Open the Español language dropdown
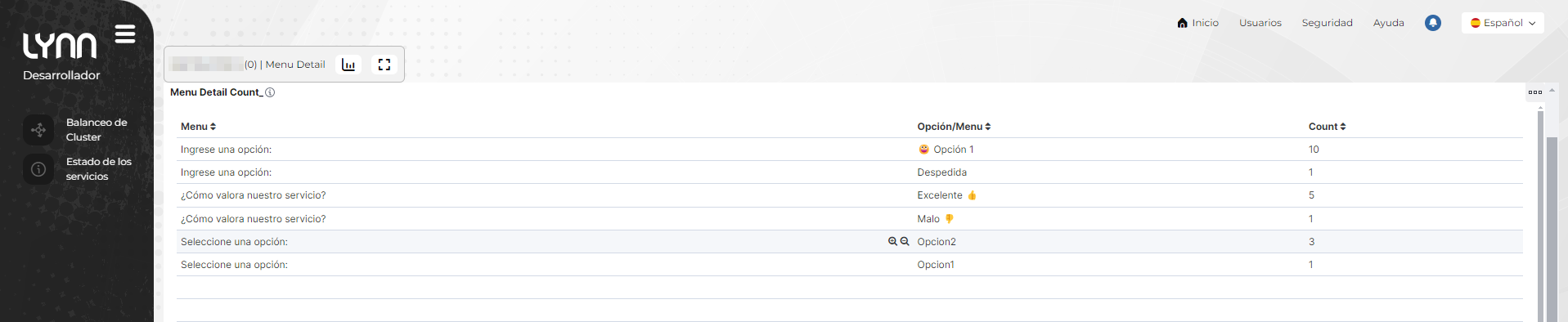 (x=1503, y=23)
